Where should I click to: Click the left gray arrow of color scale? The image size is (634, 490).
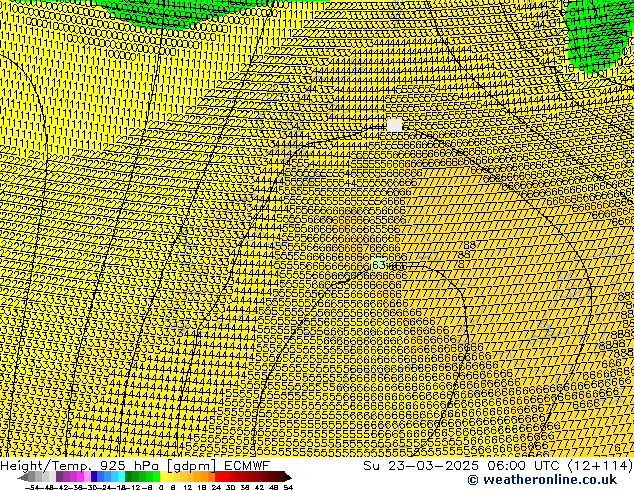[x=23, y=477]
